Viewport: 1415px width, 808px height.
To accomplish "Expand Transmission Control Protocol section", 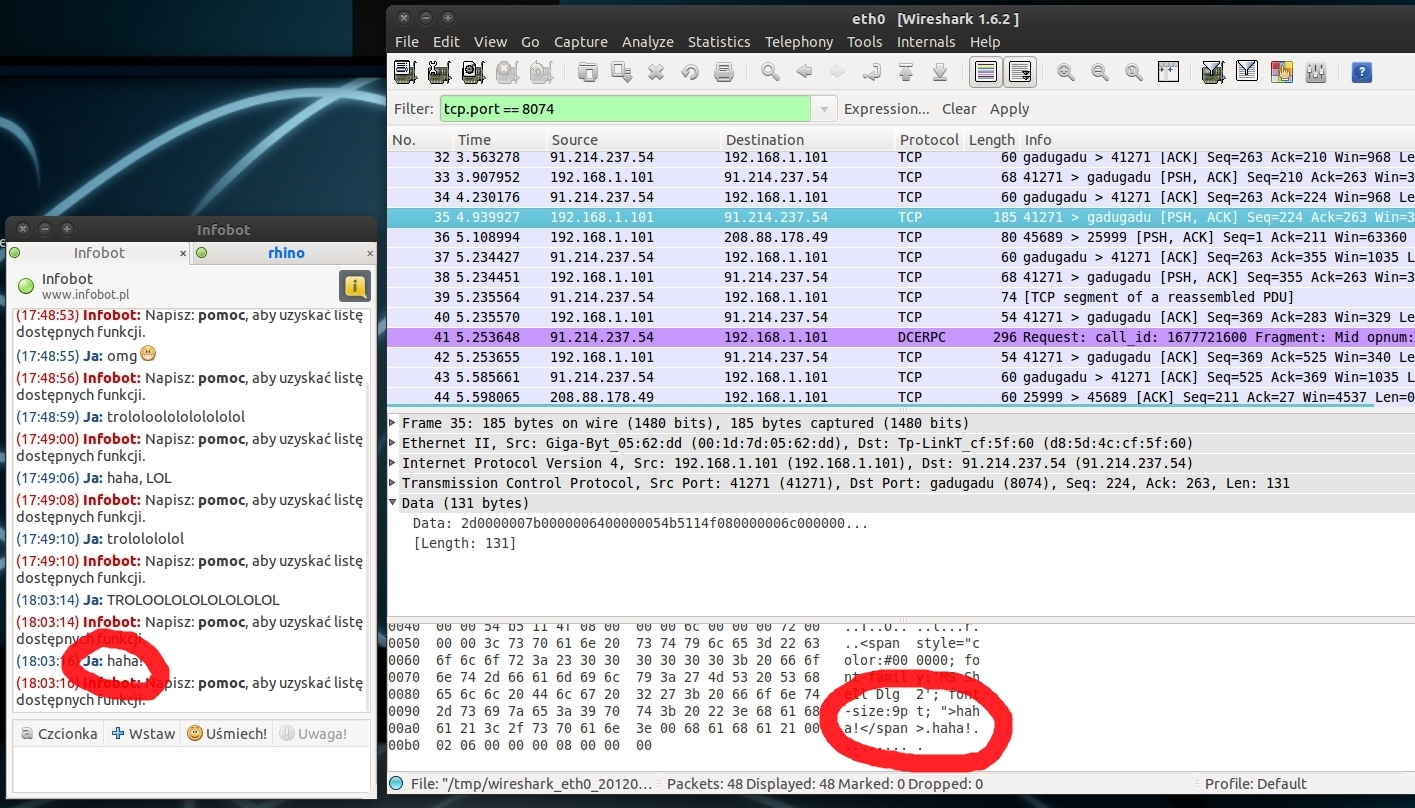I will click(x=393, y=483).
